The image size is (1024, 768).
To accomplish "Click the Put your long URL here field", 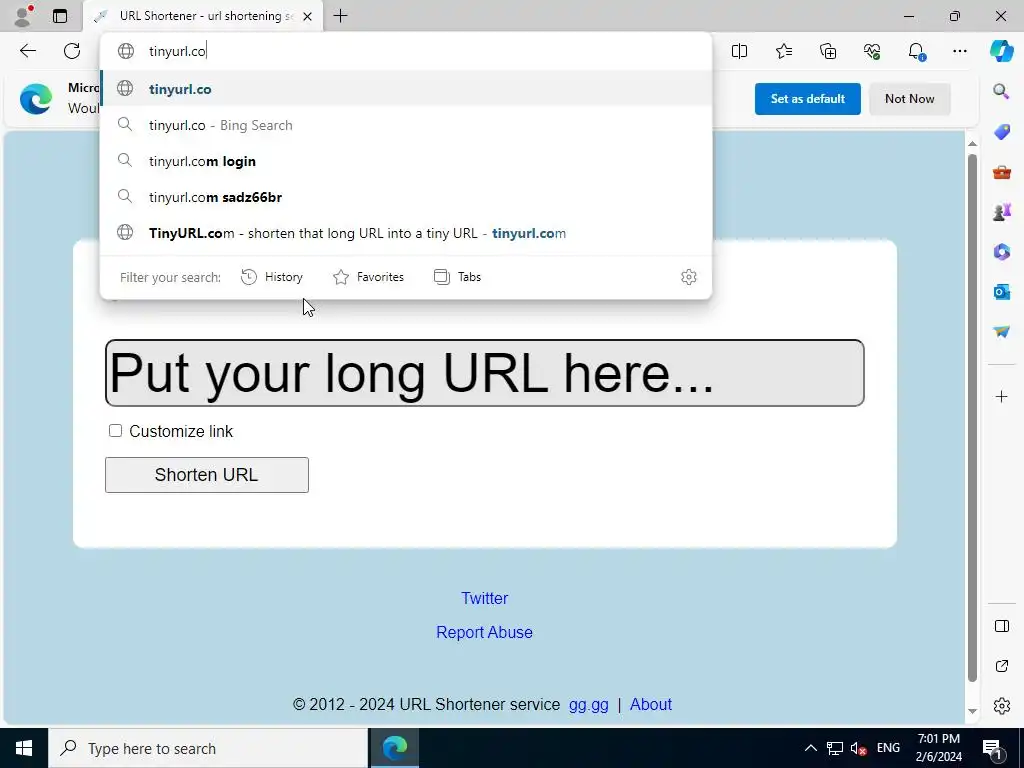I will [x=485, y=373].
